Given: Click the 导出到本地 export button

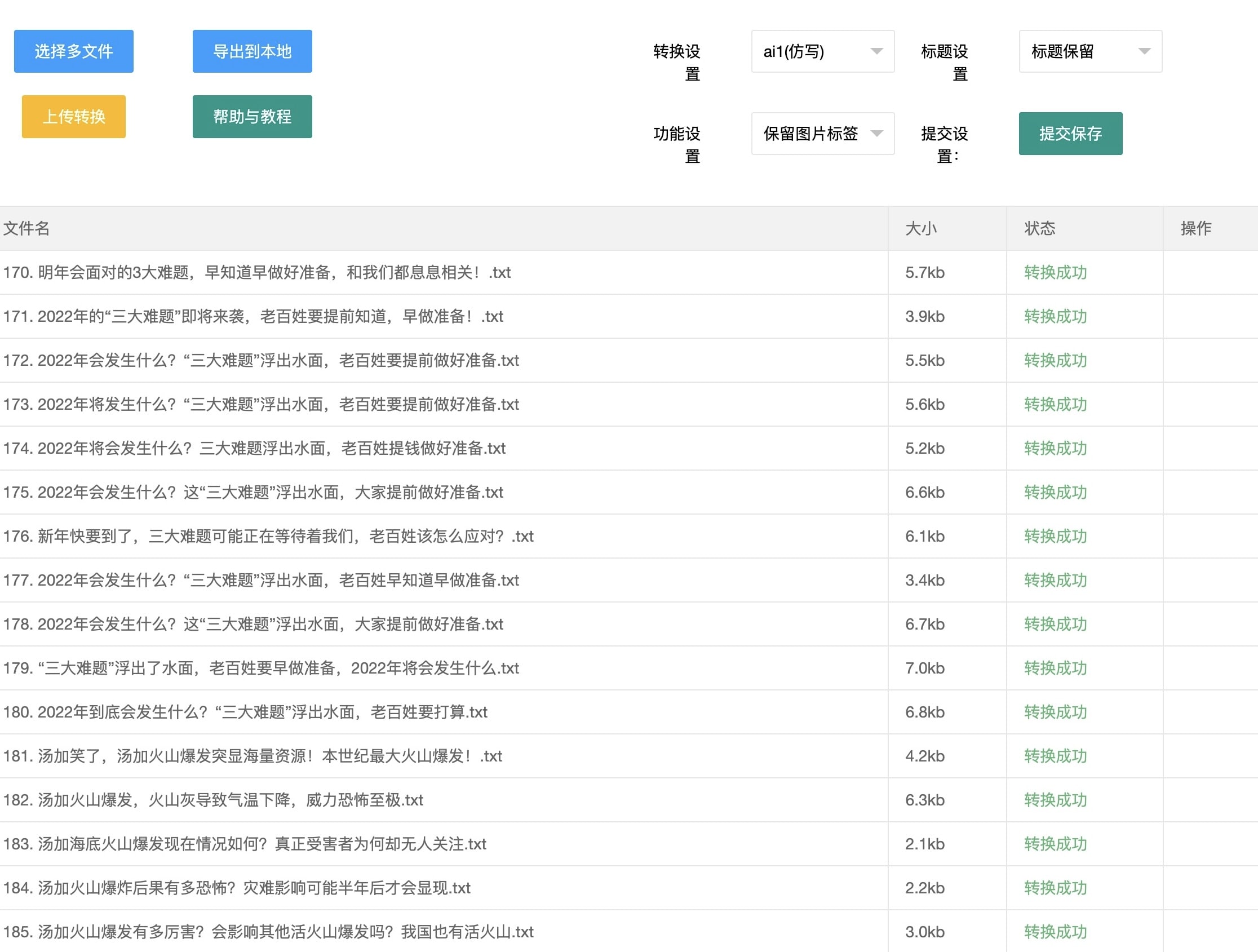Looking at the screenshot, I should (252, 51).
